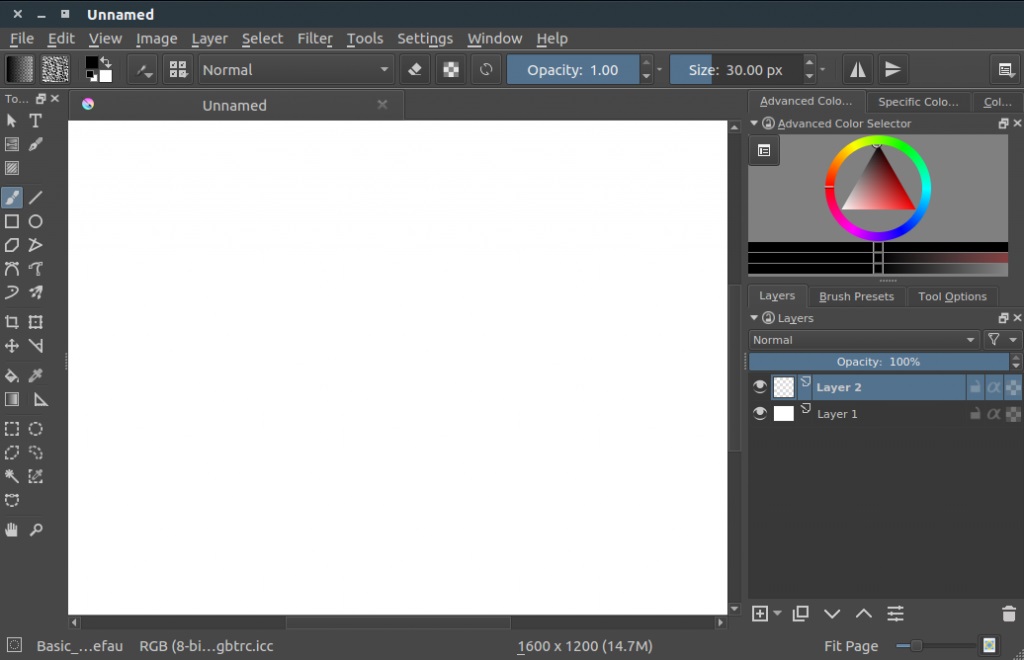Select the Fill bucket tool
1024x660 pixels.
point(12,375)
